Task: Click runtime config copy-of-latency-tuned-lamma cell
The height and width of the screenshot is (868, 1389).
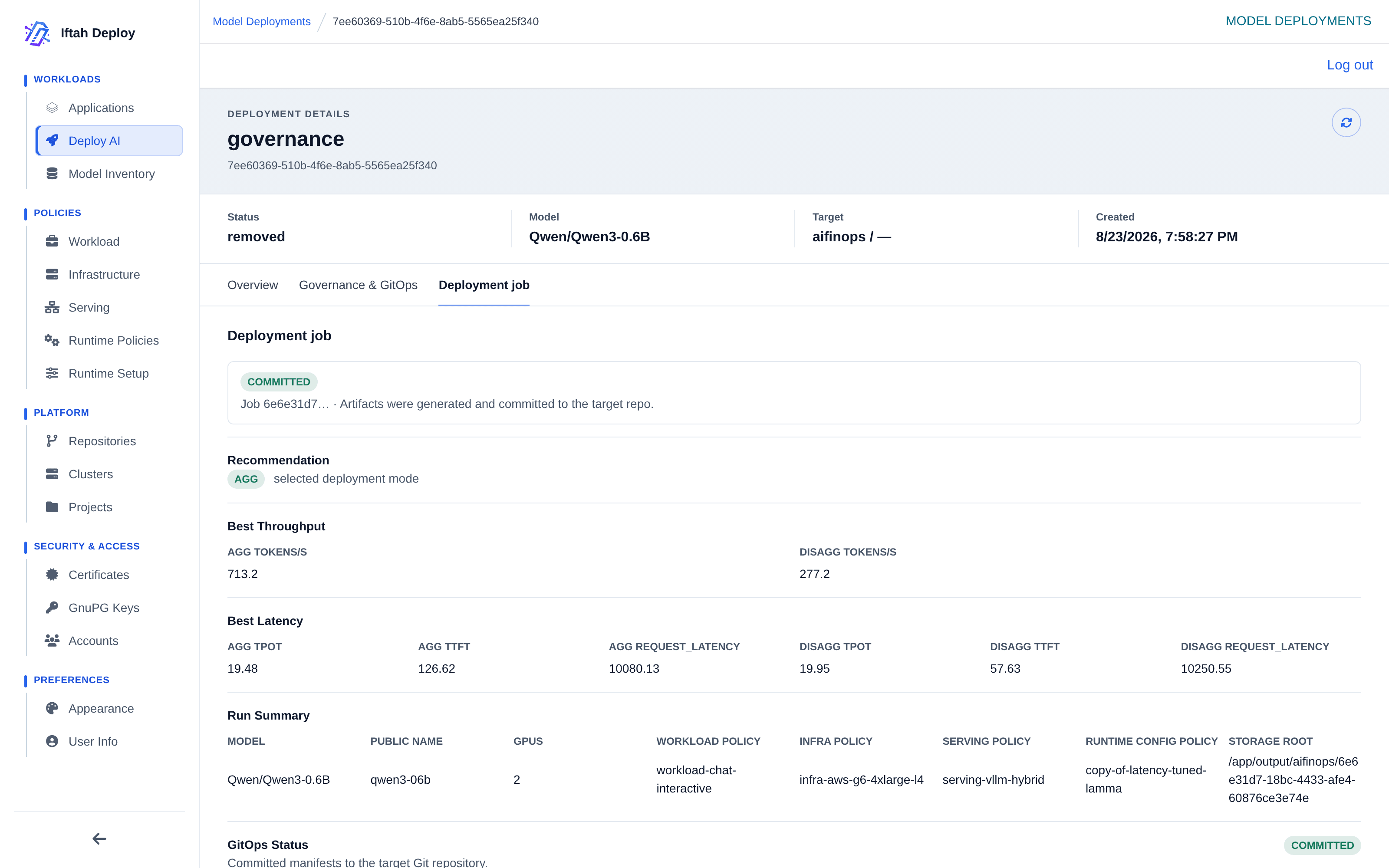Action: pos(1145,779)
